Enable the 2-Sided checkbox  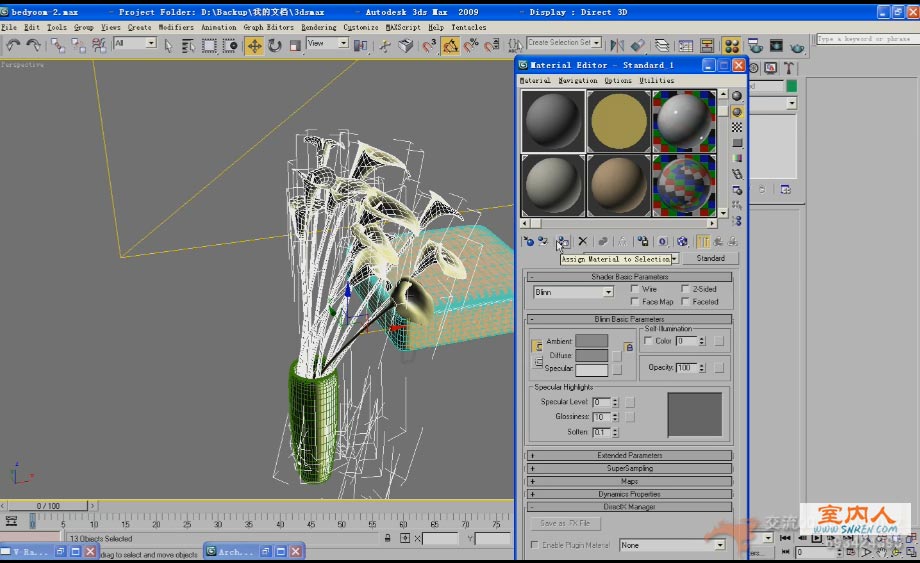tap(685, 289)
